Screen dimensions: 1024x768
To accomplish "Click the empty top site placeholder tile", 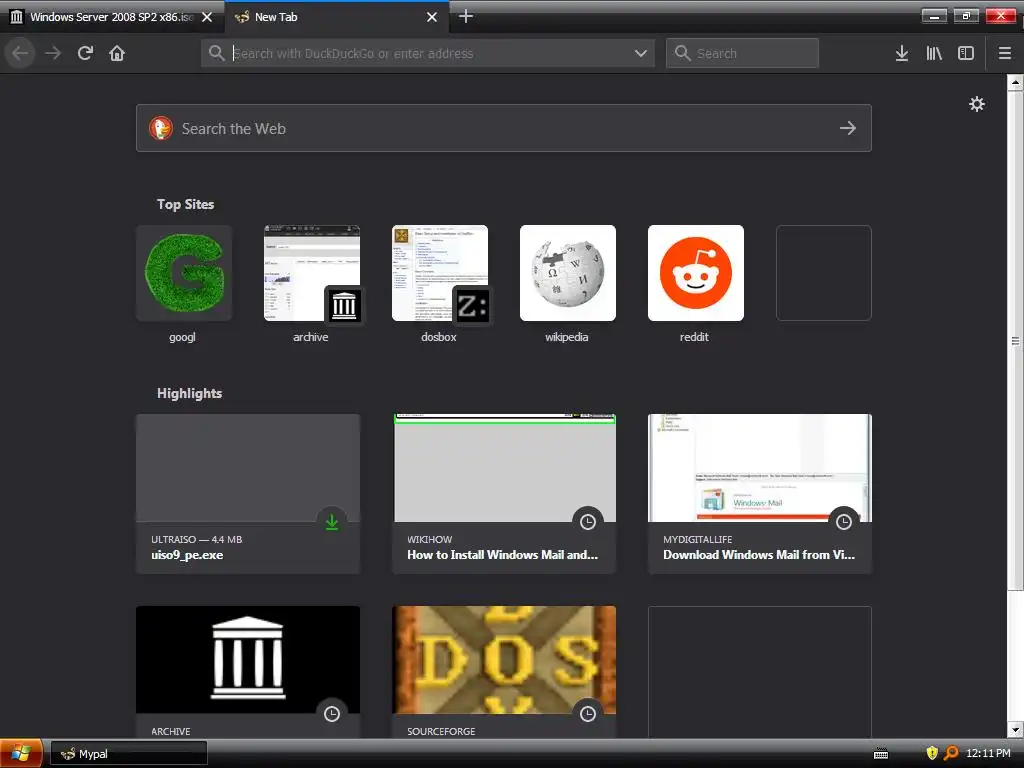I will point(824,273).
